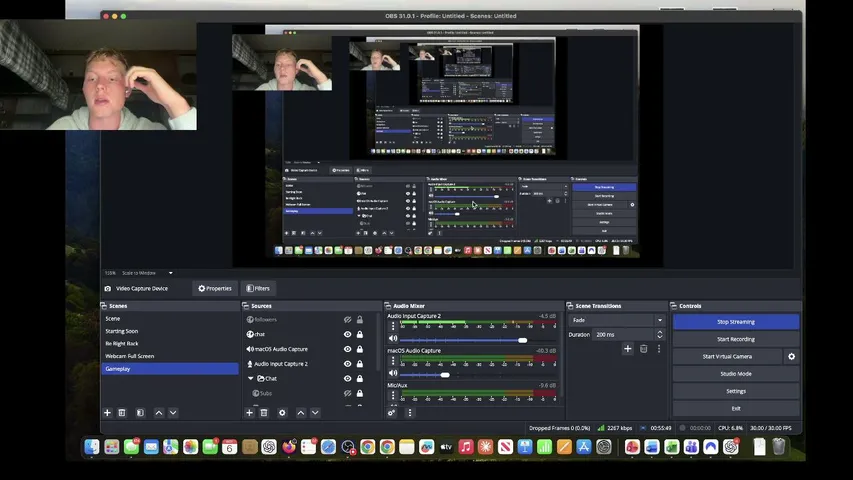Screen dimensions: 853x480
Task: Open Fade transition dropdown
Action: click(617, 320)
